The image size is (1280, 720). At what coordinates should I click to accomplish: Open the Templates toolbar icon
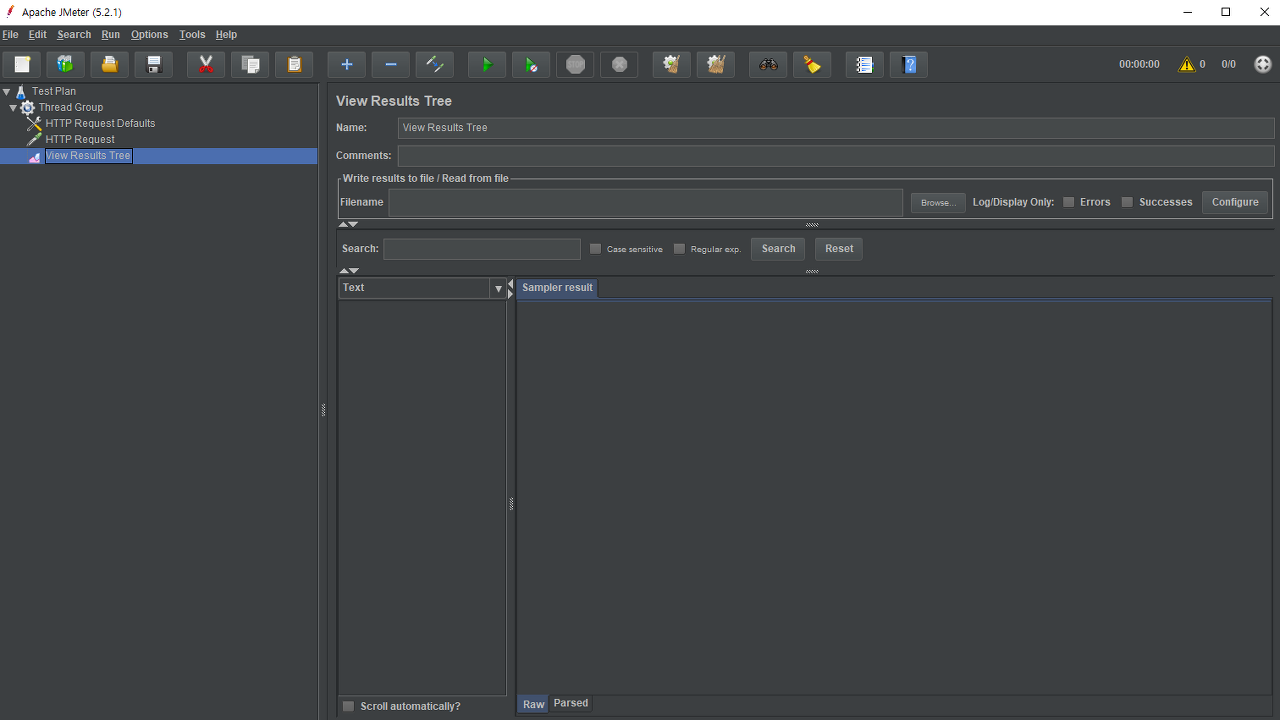pyautogui.click(x=66, y=65)
